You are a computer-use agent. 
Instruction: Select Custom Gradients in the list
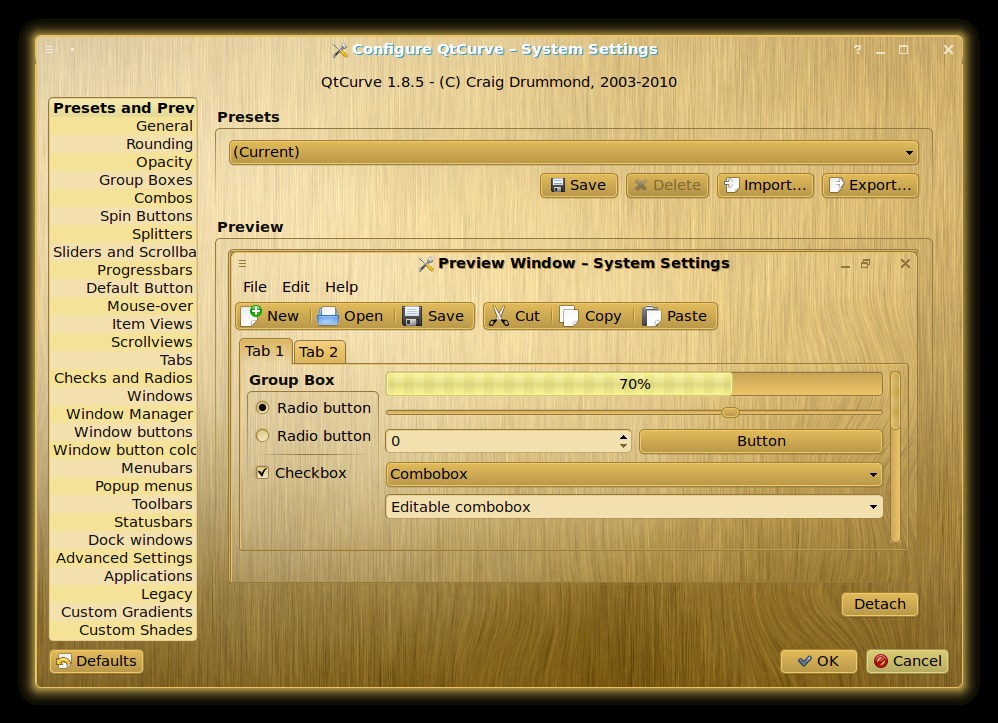pyautogui.click(x=122, y=612)
